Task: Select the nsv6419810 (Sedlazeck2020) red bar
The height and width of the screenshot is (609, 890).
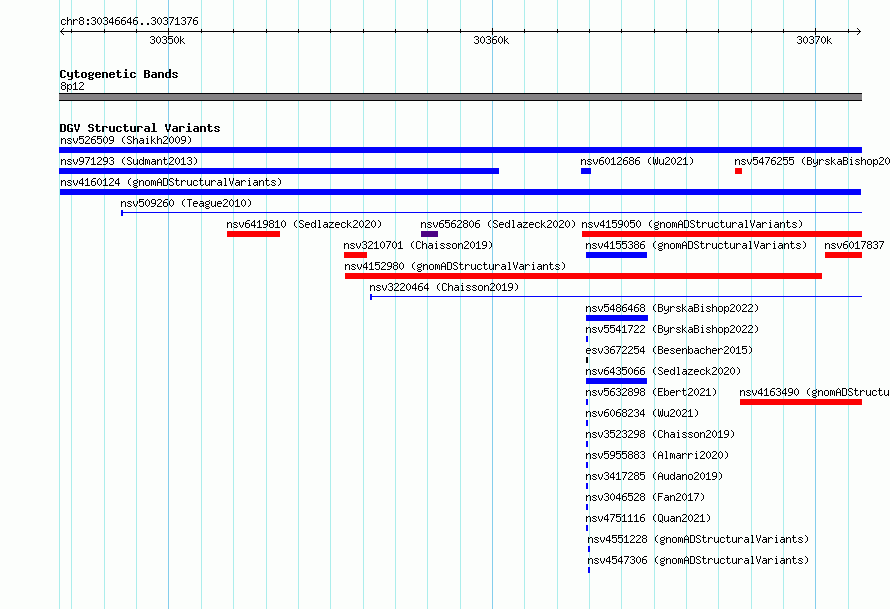Action: pos(253,234)
